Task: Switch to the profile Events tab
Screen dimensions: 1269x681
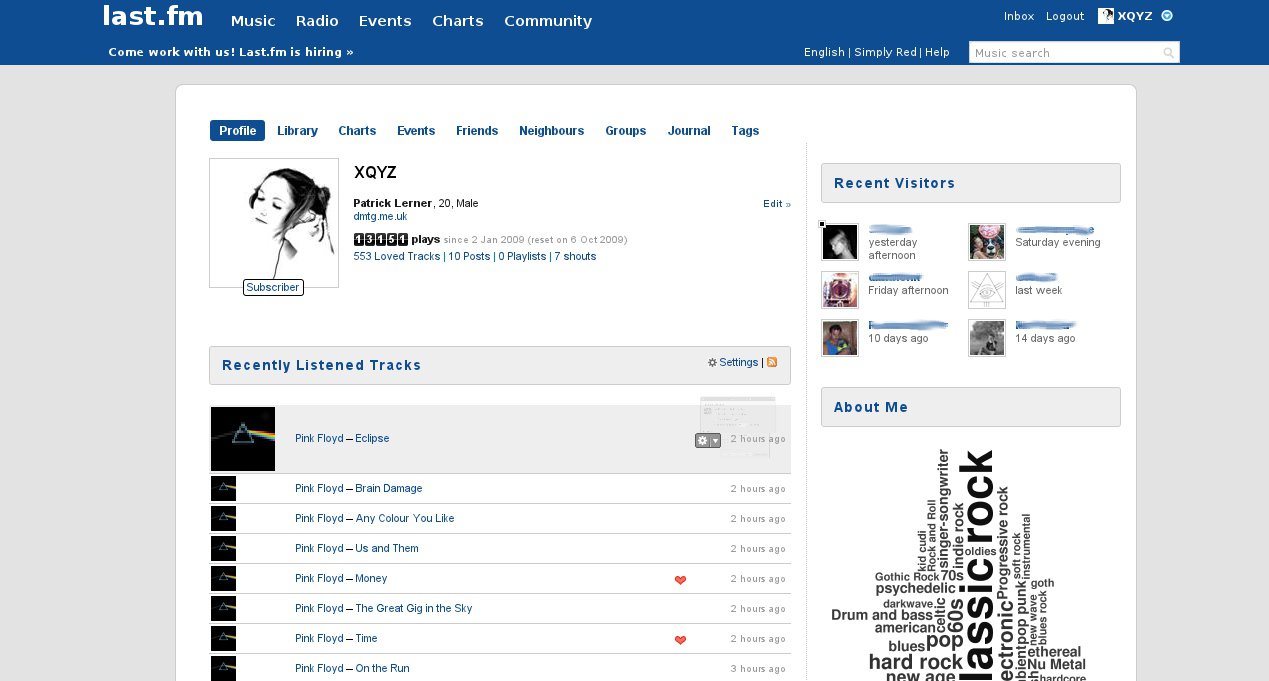Action: (x=416, y=131)
